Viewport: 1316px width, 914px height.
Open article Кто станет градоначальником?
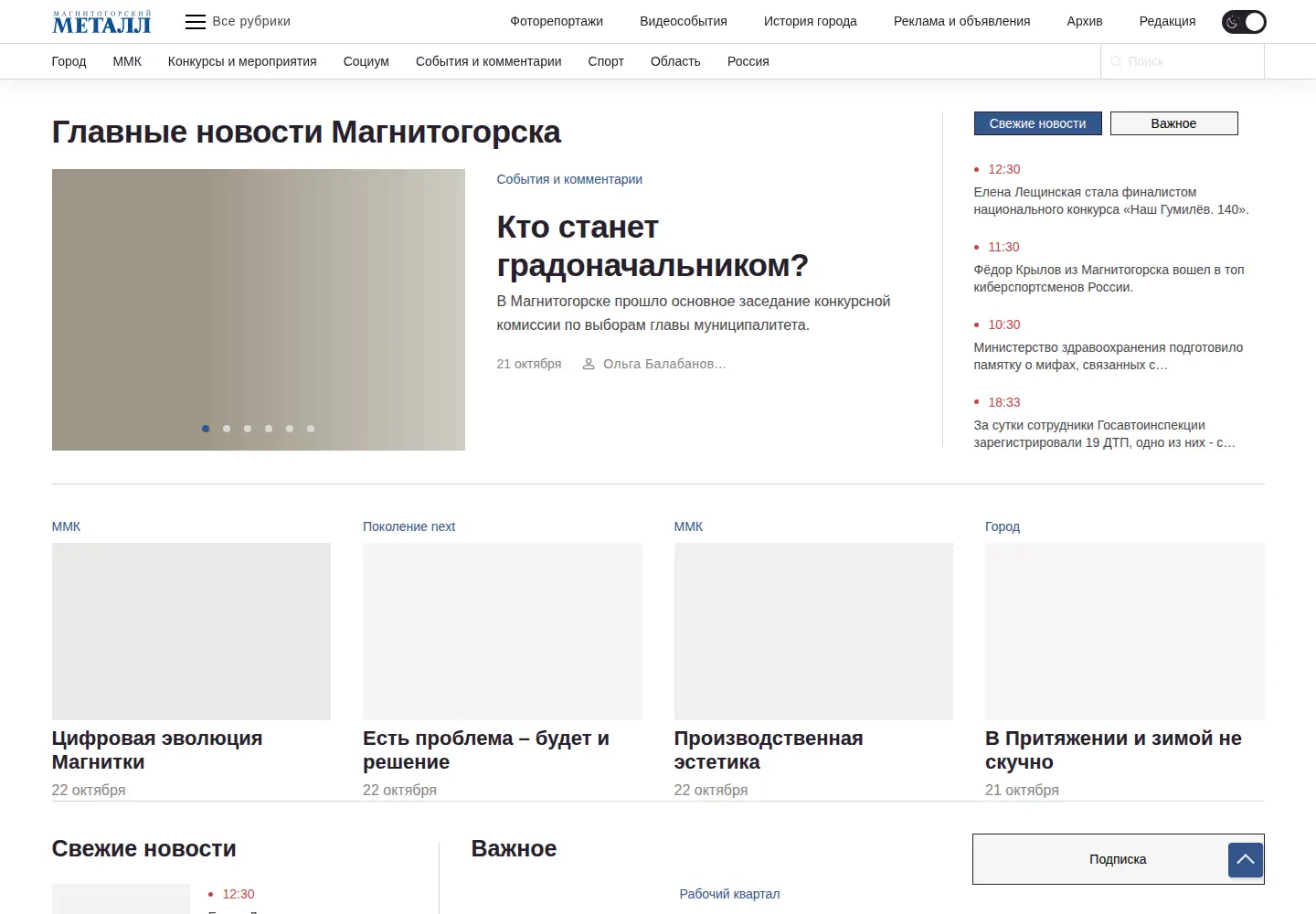(653, 246)
